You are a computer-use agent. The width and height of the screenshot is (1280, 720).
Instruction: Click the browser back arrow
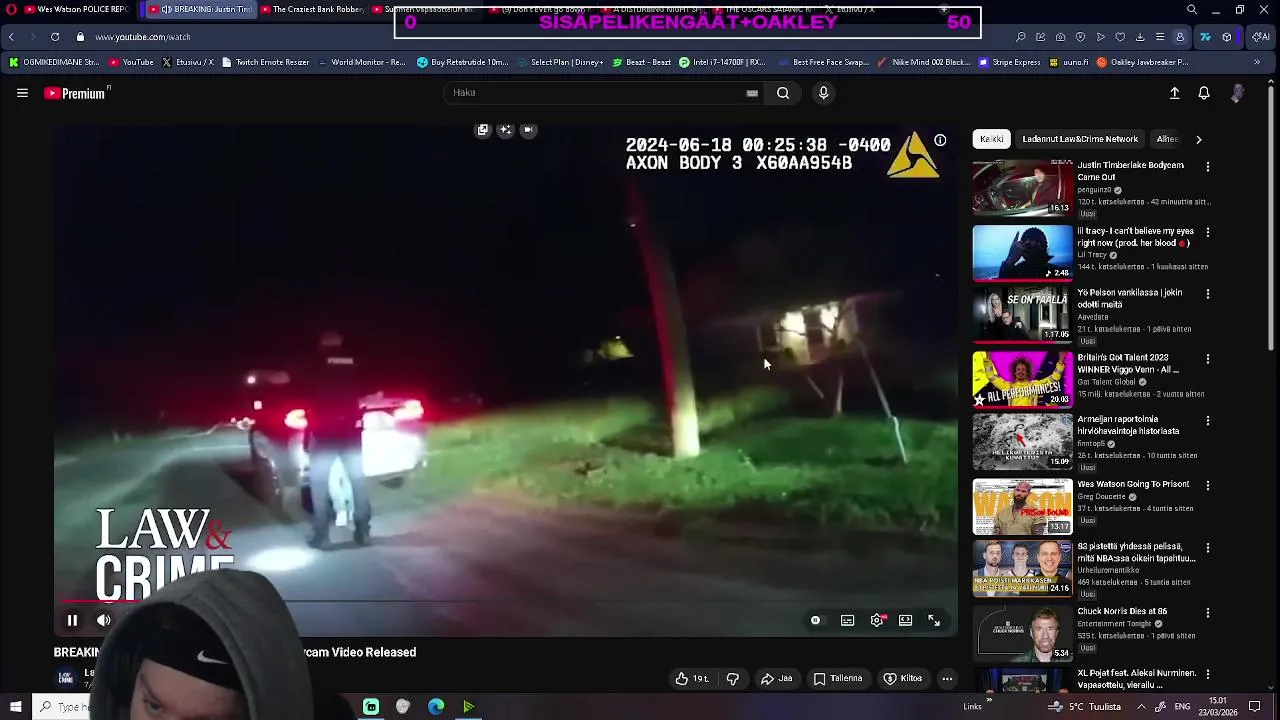11,37
